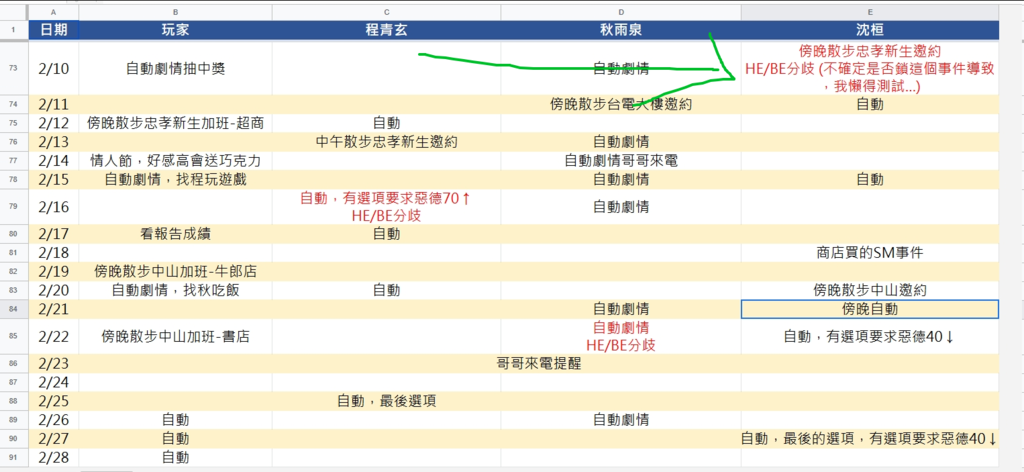1024x472 pixels.
Task: Click the 秋雨泉 header cell
Action: [621, 29]
